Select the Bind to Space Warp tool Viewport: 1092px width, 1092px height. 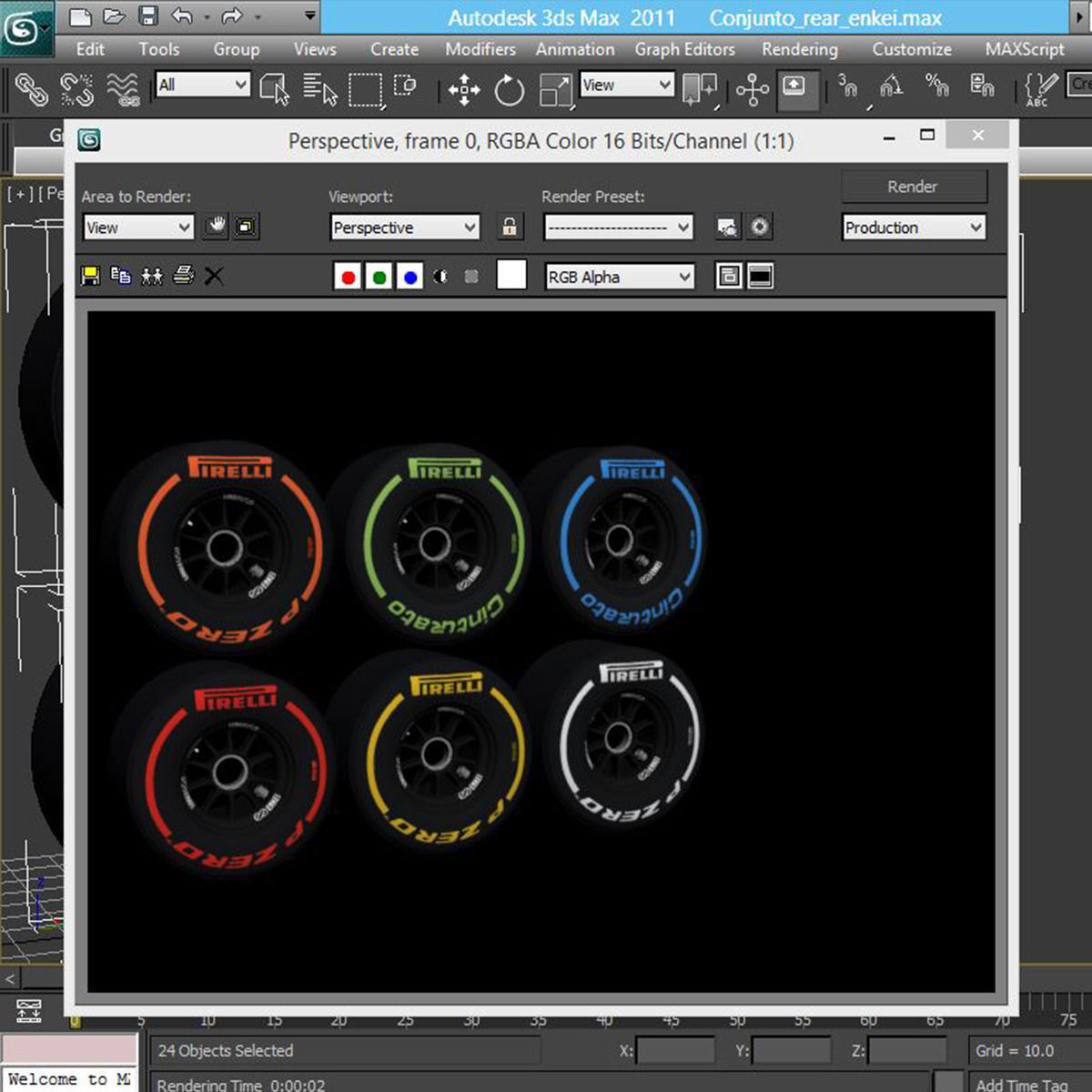coord(123,88)
